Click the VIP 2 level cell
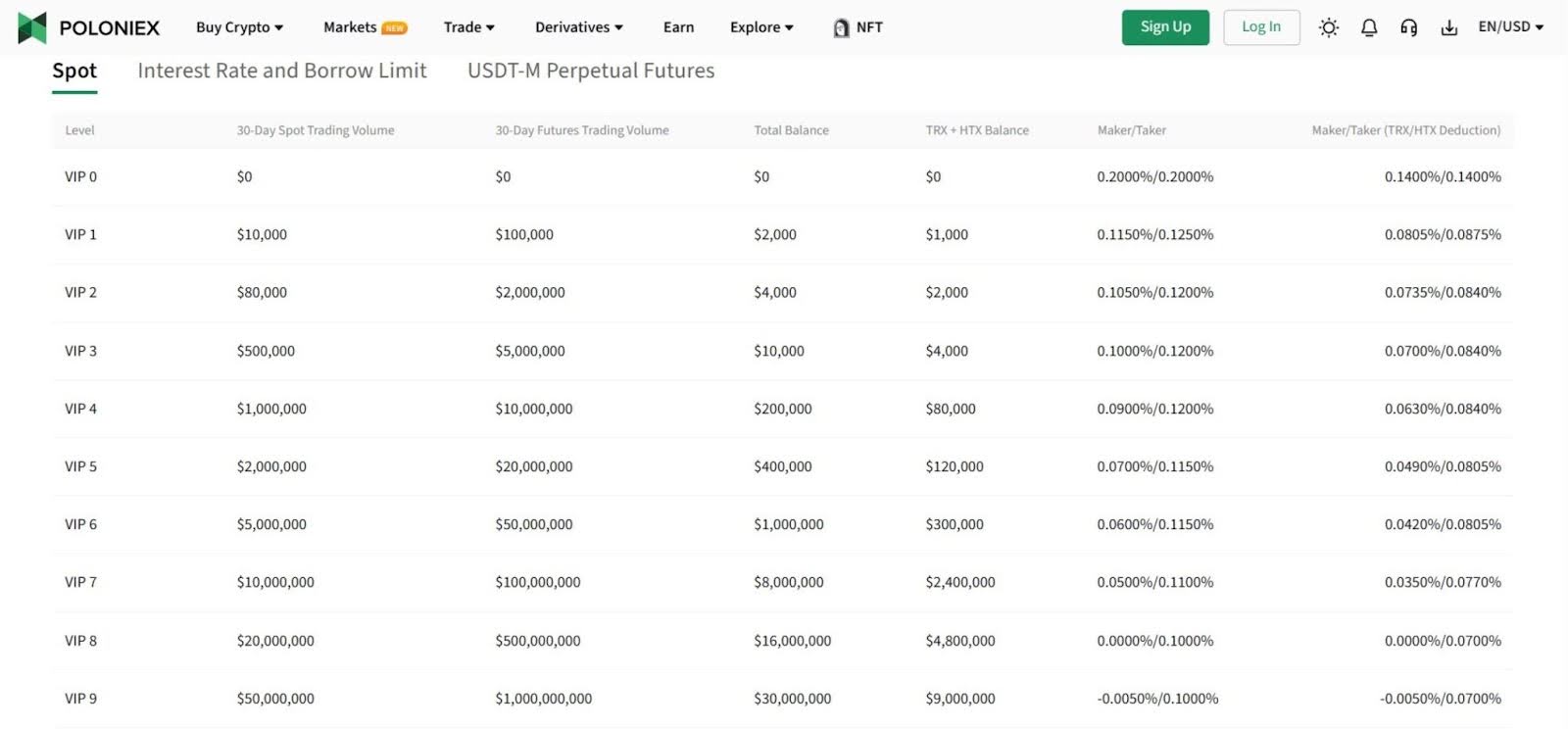The image size is (1568, 729). point(80,293)
